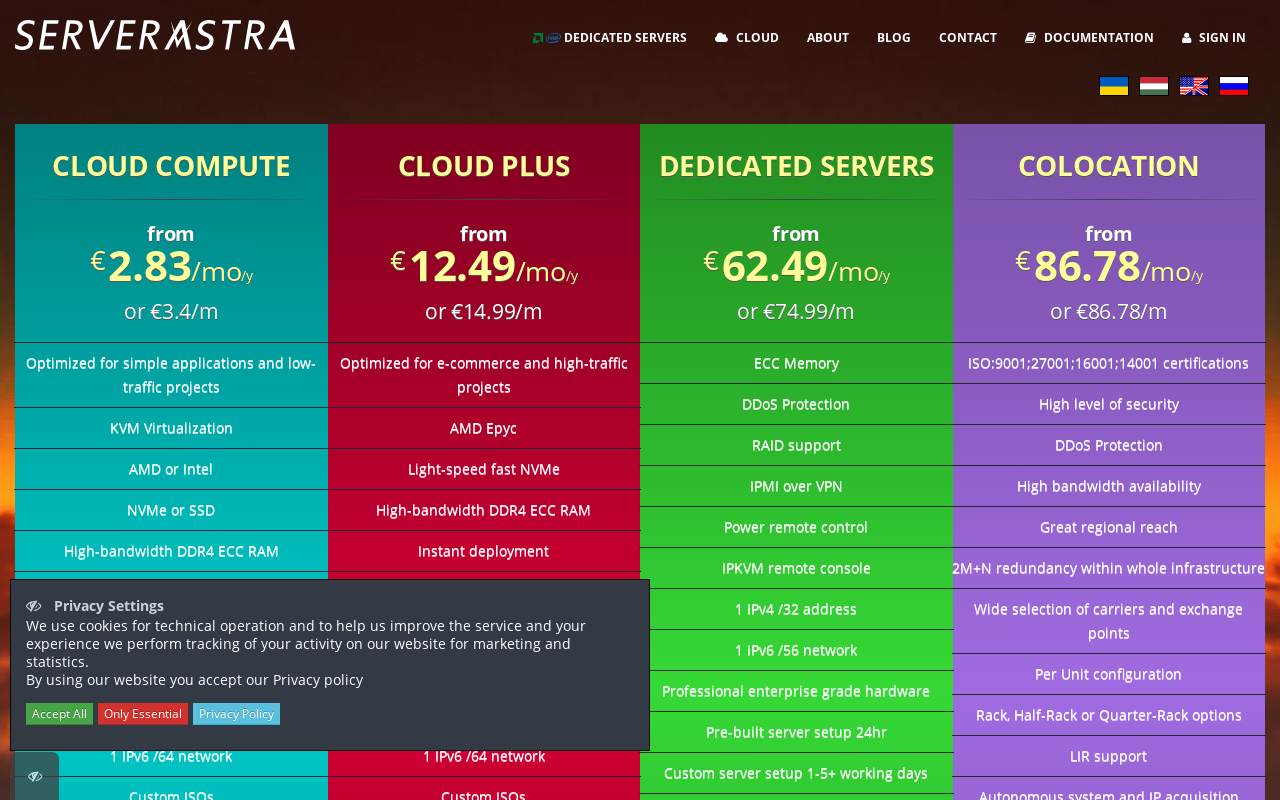Click 'LIR support' feature row
Image resolution: width=1280 pixels, height=800 pixels.
coord(1109,756)
